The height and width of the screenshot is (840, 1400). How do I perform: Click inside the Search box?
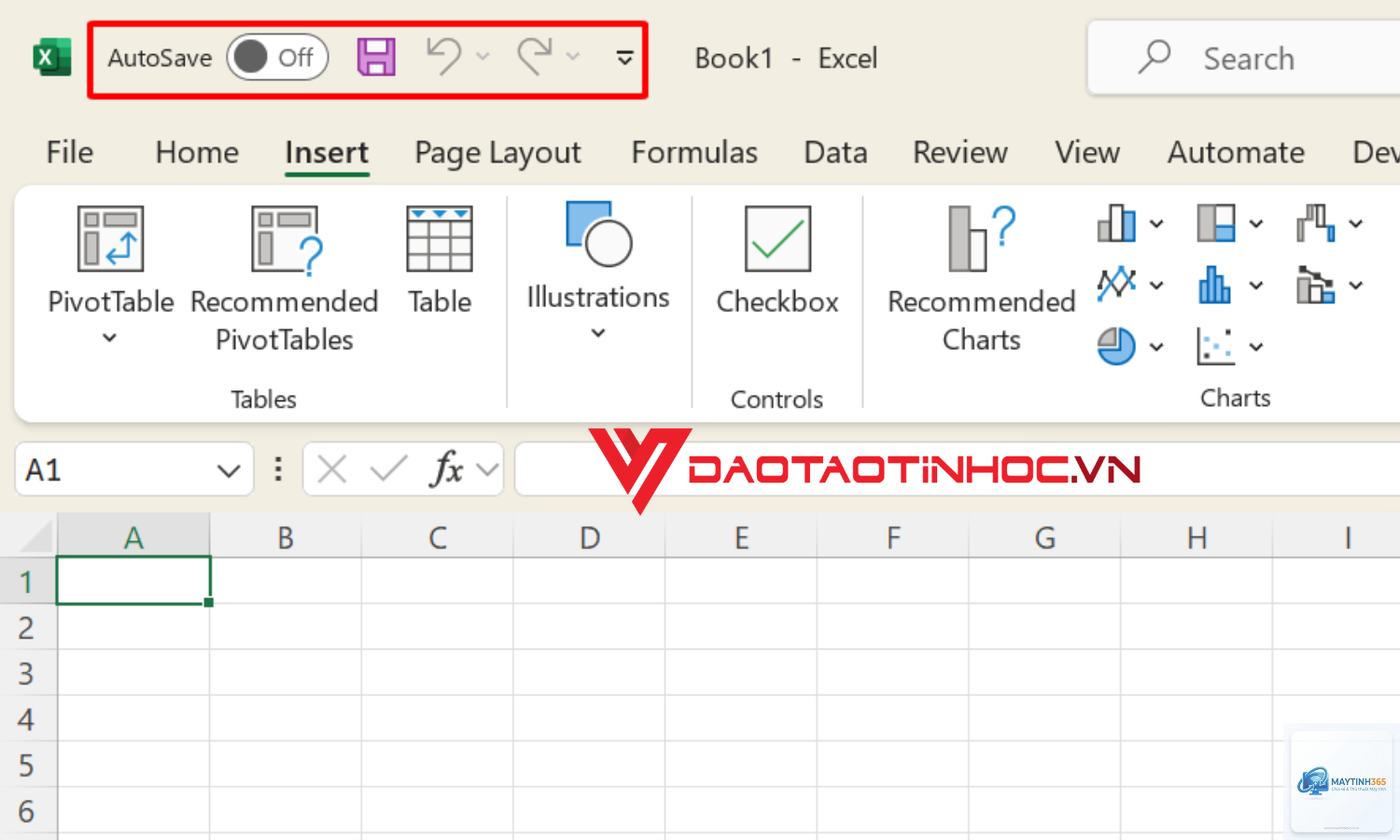(1246, 58)
